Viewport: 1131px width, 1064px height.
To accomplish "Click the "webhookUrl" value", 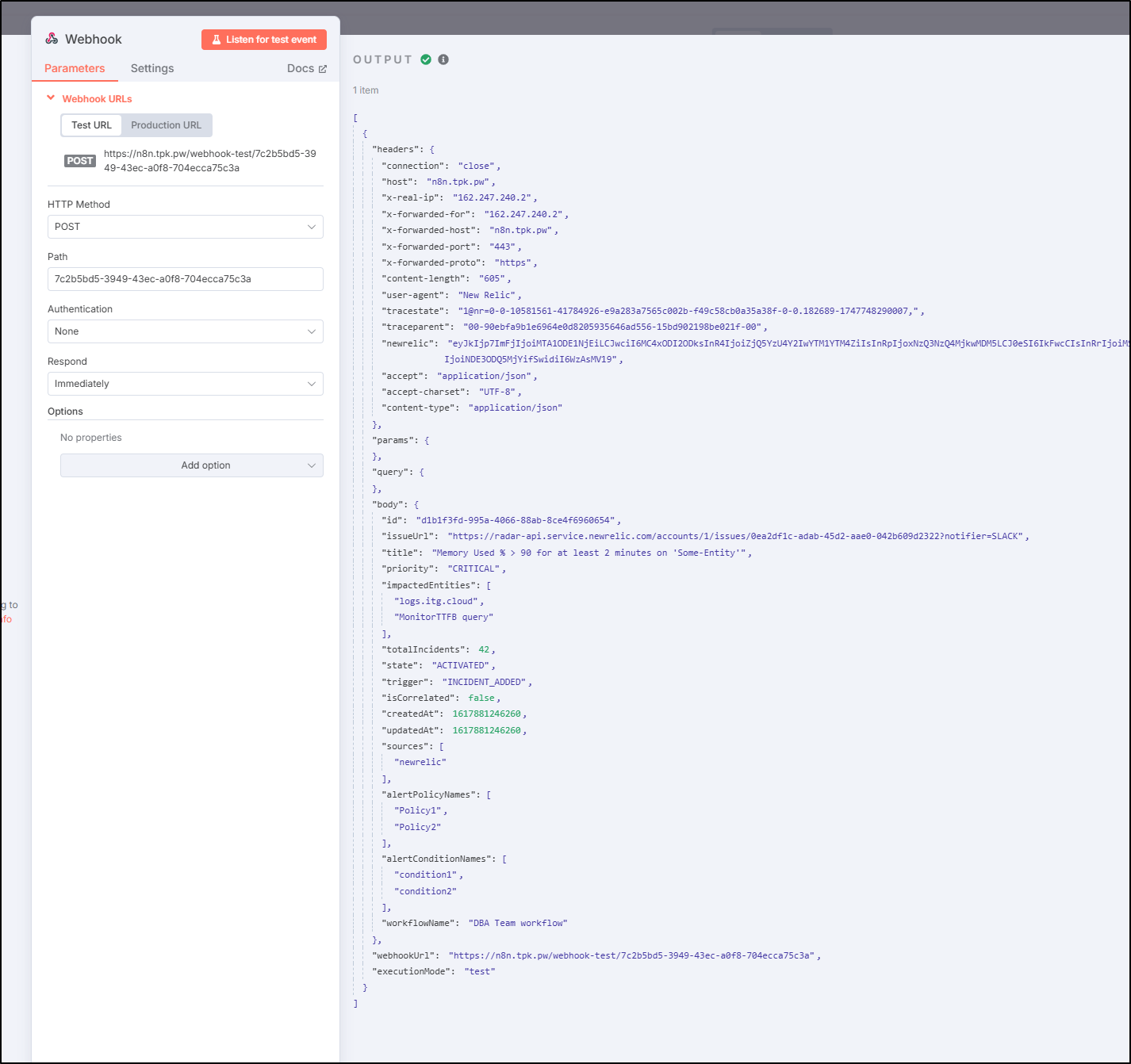I will (632, 955).
